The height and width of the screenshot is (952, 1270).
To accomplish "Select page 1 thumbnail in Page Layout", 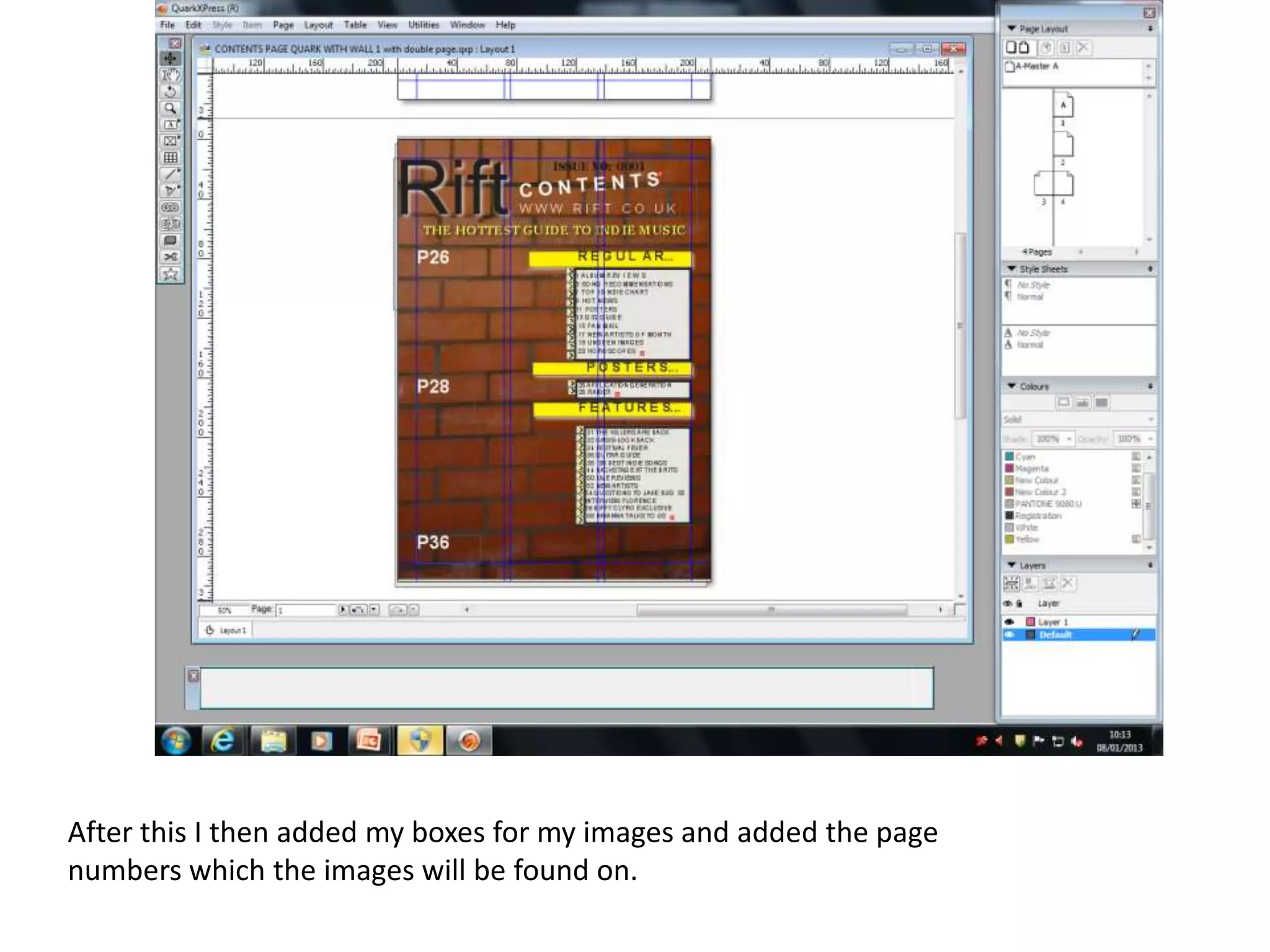I will 1063,105.
